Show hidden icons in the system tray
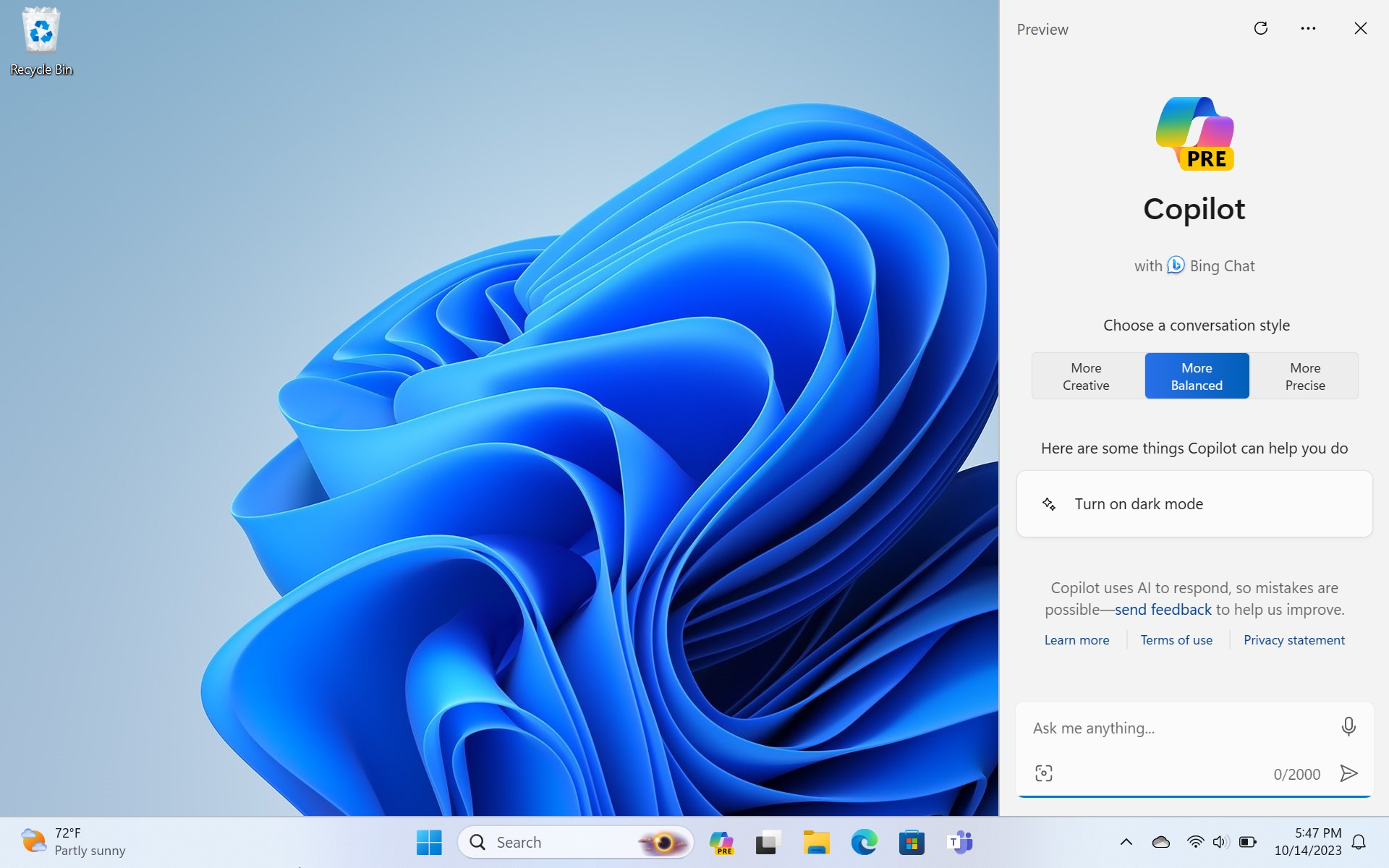 1126,842
